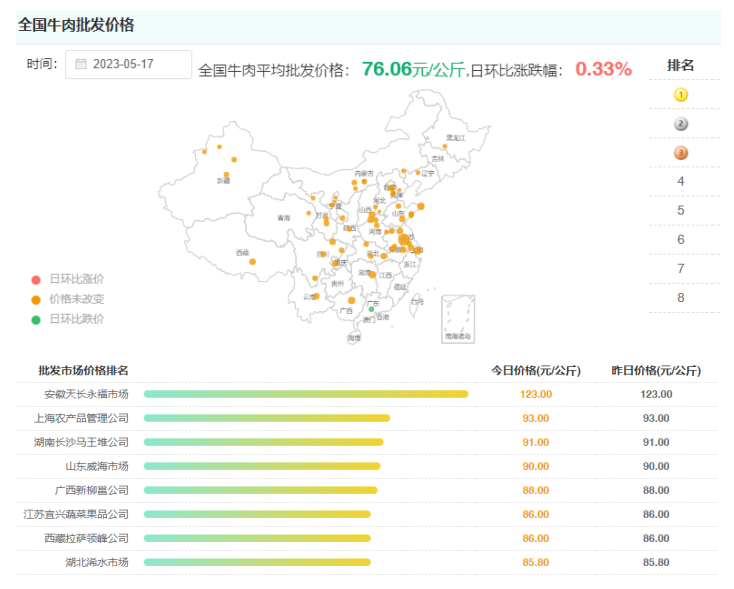Select rank 4 in the ranking list
734x589 pixels.
[681, 181]
